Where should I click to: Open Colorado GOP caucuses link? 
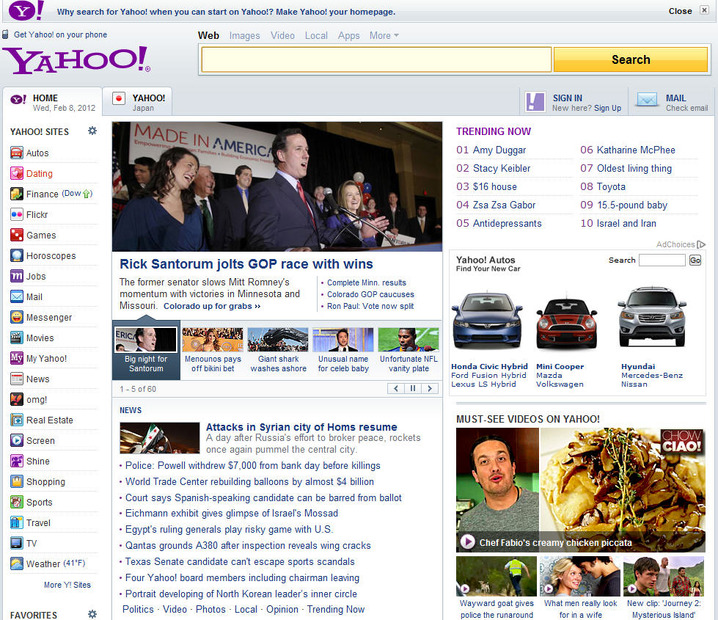pos(370,294)
